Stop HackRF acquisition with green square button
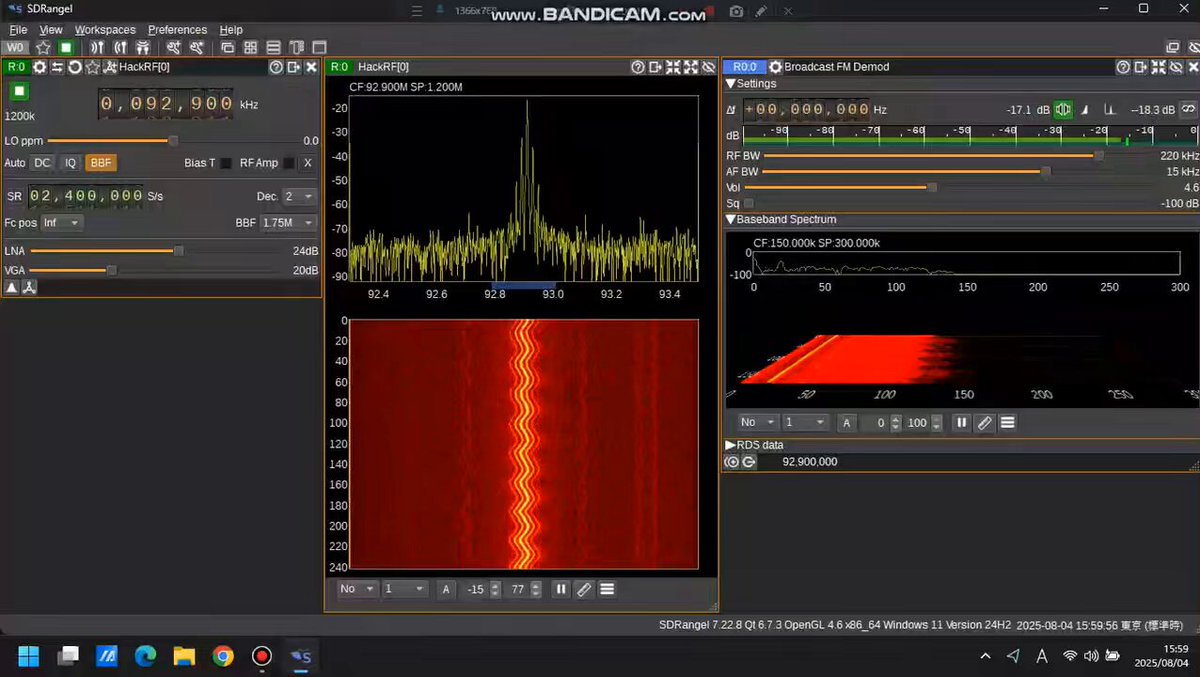This screenshot has height=677, width=1200. [x=19, y=92]
